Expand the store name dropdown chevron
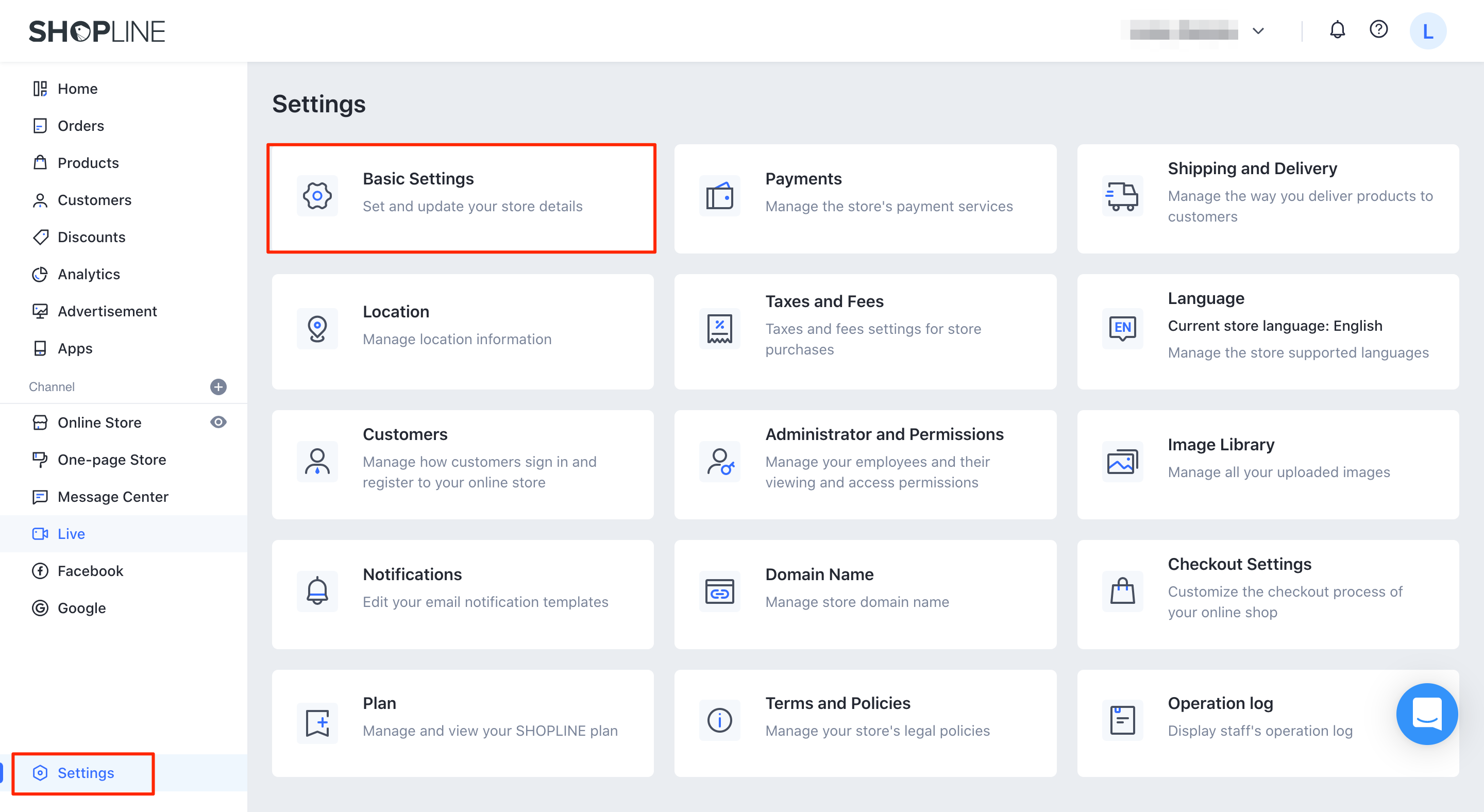Screen dimensions: 1484x812 1258,30
